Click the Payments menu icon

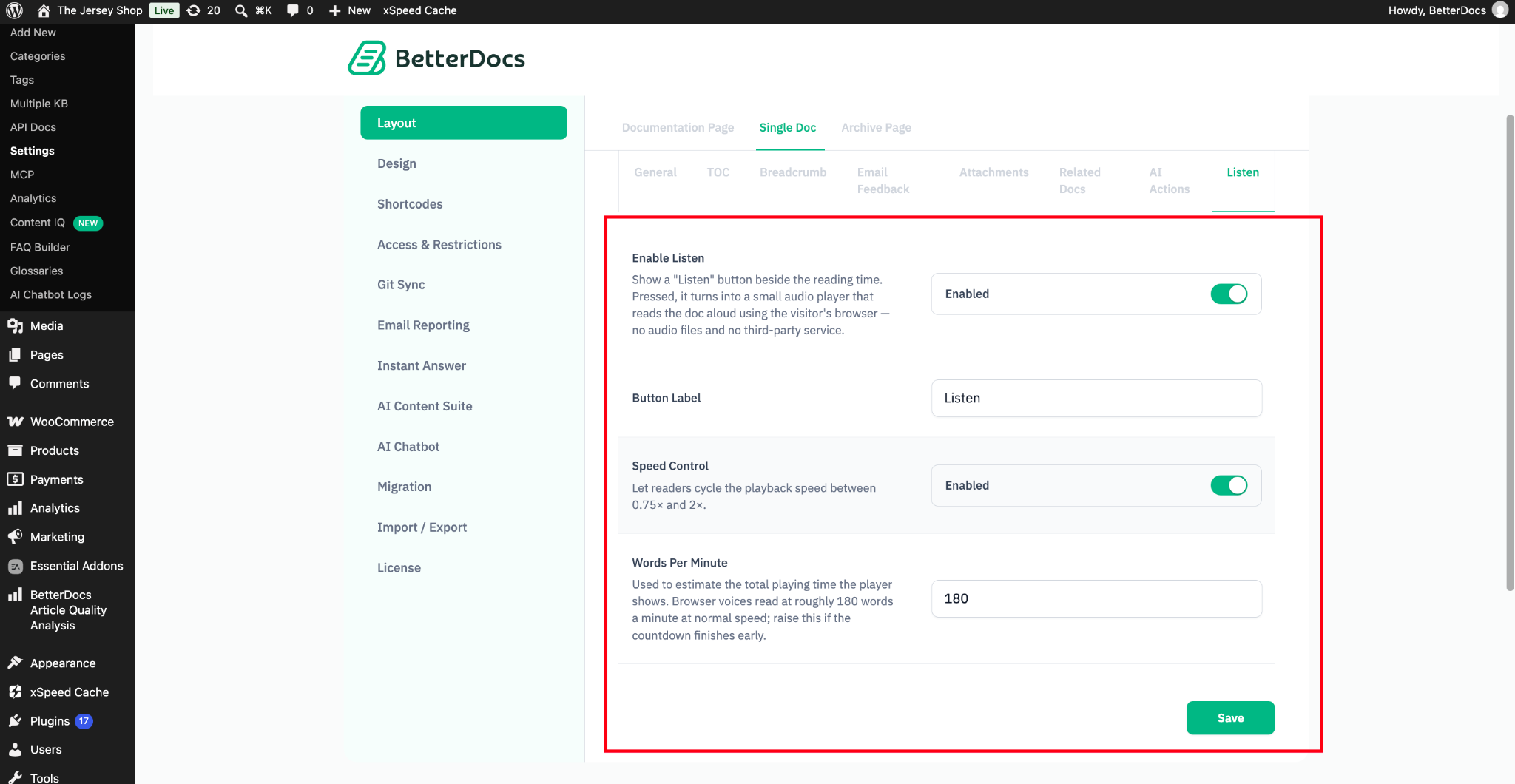[15, 479]
